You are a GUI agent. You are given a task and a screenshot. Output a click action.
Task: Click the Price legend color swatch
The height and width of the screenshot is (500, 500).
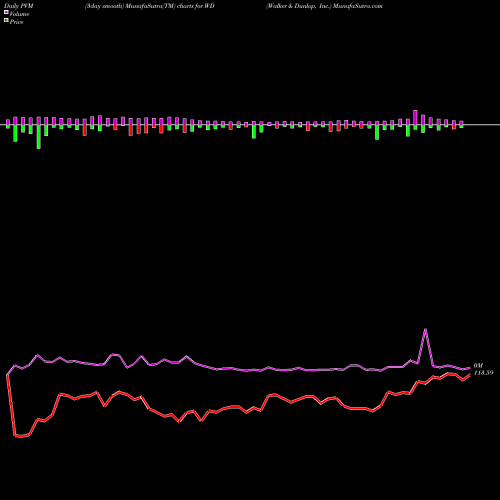click(x=6, y=21)
